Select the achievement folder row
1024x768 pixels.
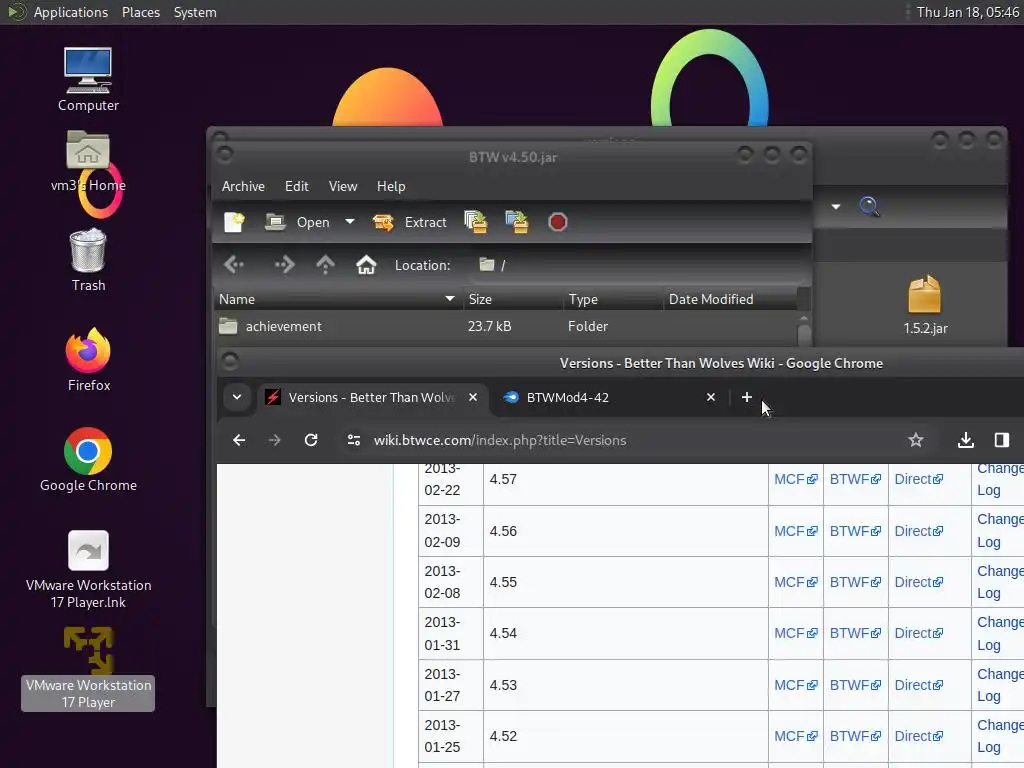coord(505,326)
